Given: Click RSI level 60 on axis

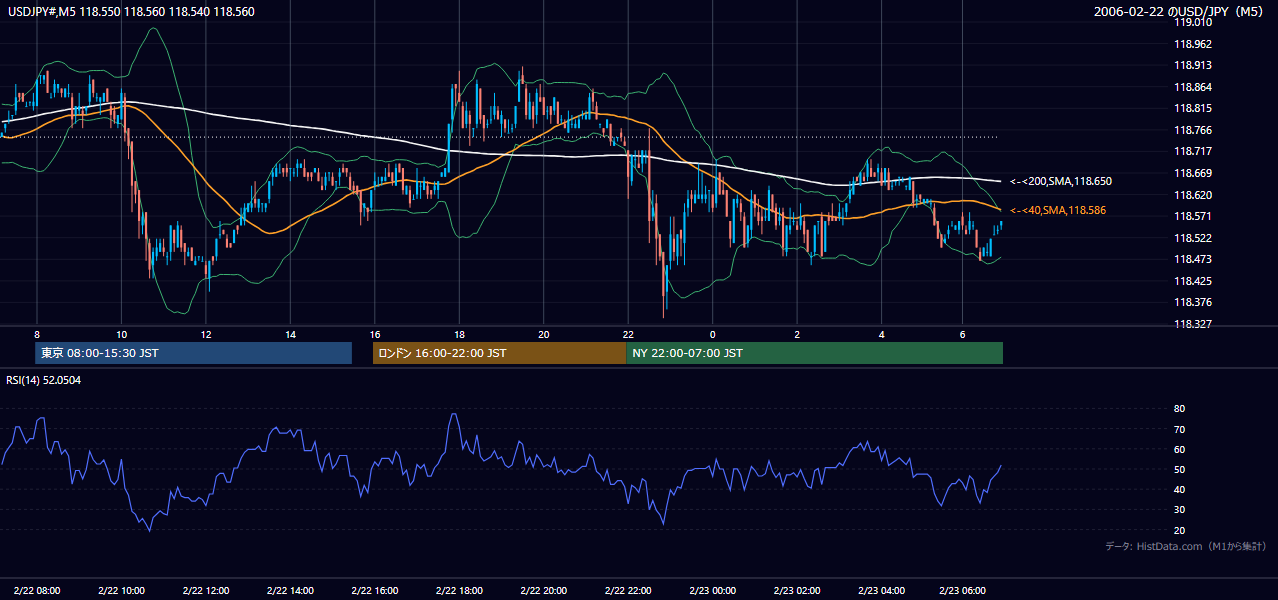Looking at the screenshot, I should pos(1179,449).
